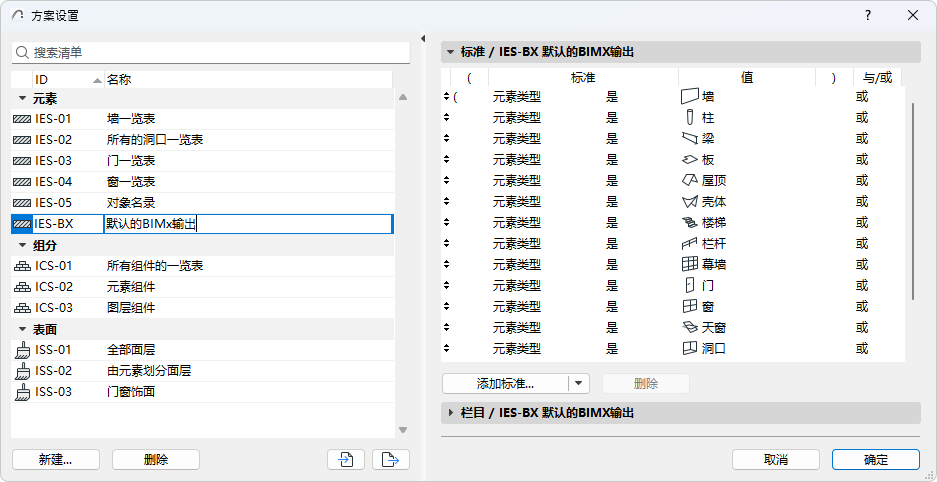Click the export scheme icon button
The width and height of the screenshot is (937, 482).
(x=391, y=459)
